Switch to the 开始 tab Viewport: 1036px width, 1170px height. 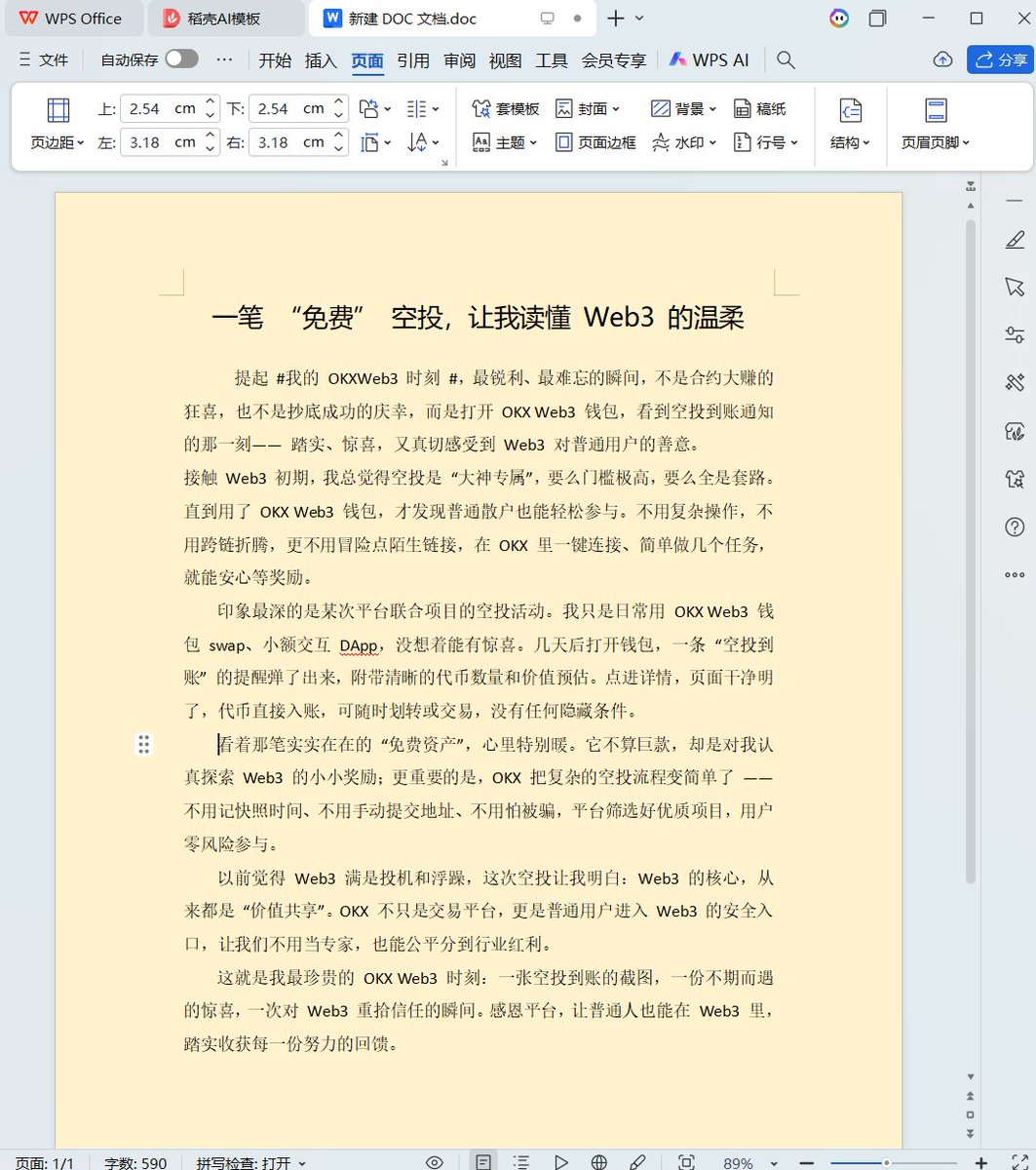pyautogui.click(x=275, y=59)
